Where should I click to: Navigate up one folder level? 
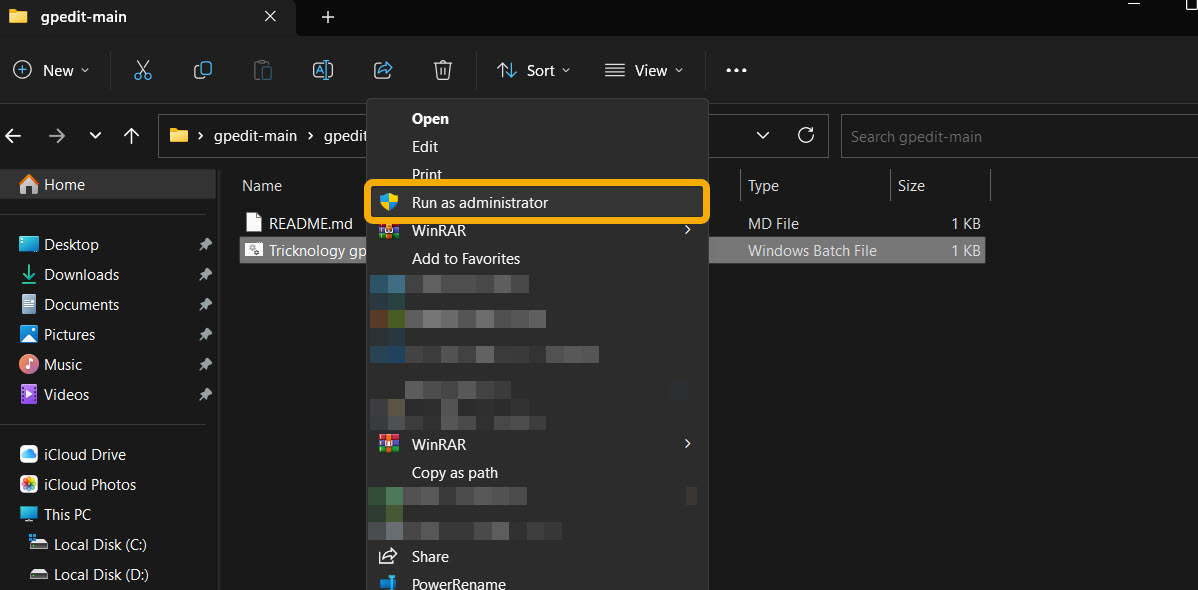(x=131, y=135)
